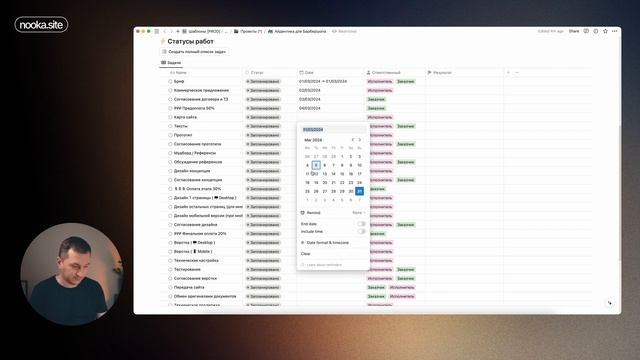This screenshot has width=640, height=360.
Task: Select March 31 in the calendar
Action: pyautogui.click(x=360, y=191)
